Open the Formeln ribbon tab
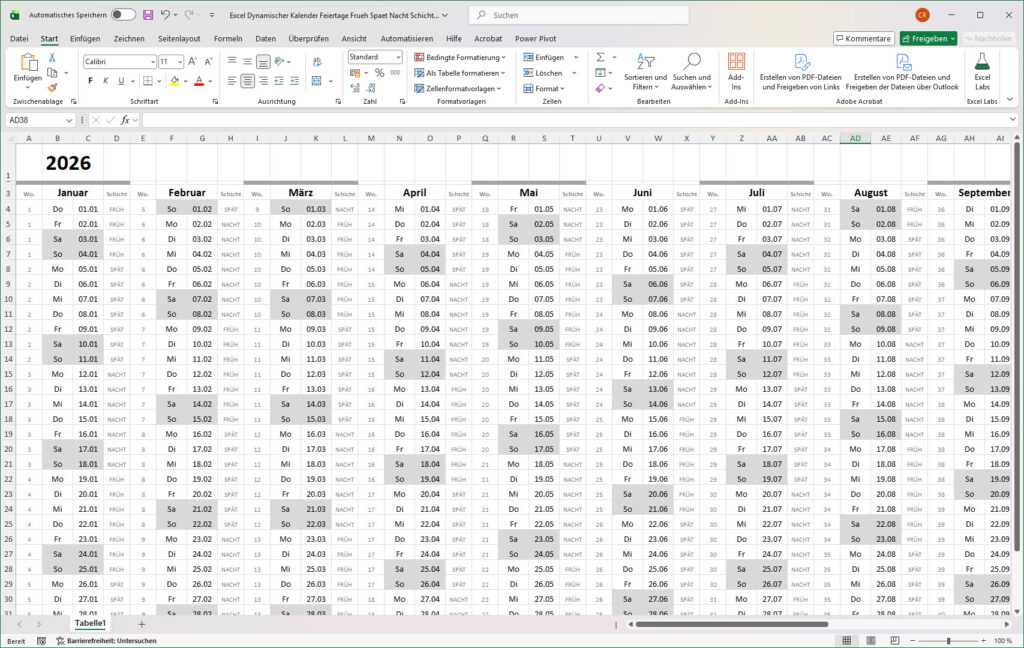 pyautogui.click(x=228, y=38)
